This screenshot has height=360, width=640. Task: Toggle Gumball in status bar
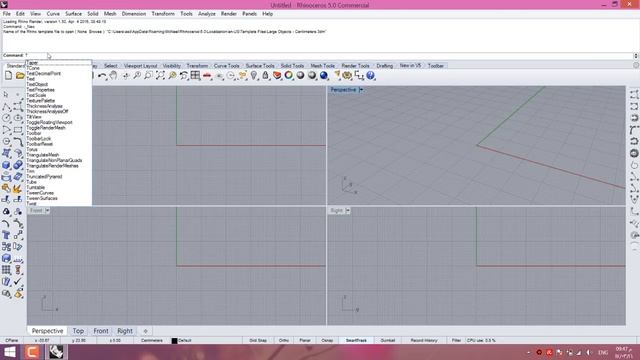tap(388, 340)
